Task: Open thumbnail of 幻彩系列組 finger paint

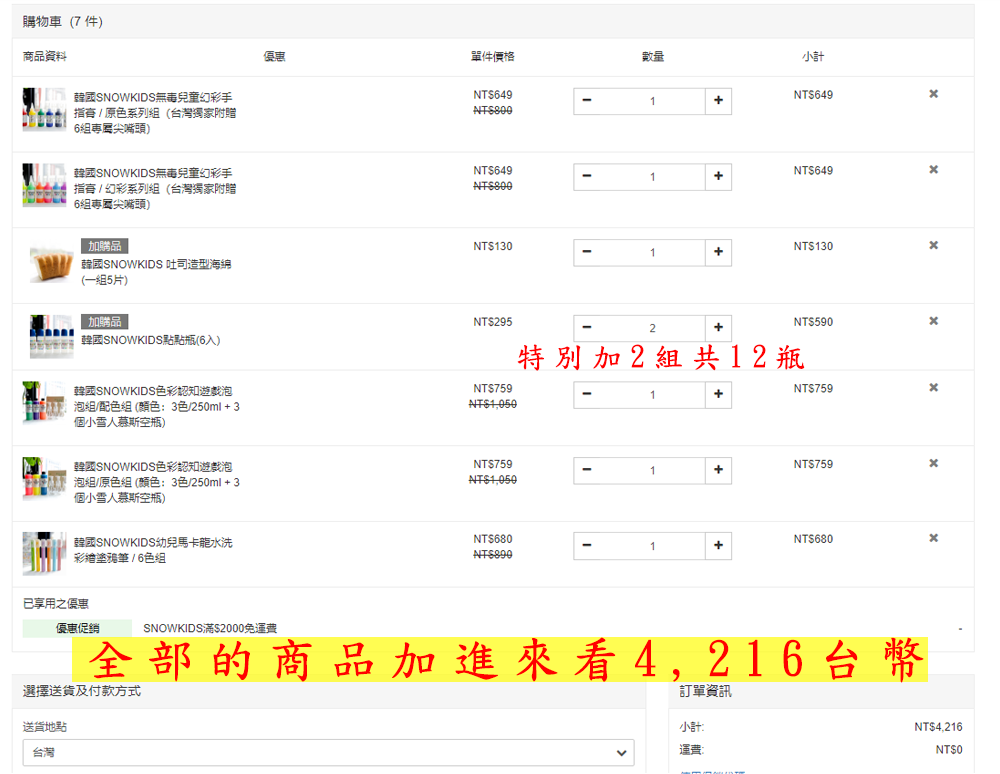Action: point(44,186)
